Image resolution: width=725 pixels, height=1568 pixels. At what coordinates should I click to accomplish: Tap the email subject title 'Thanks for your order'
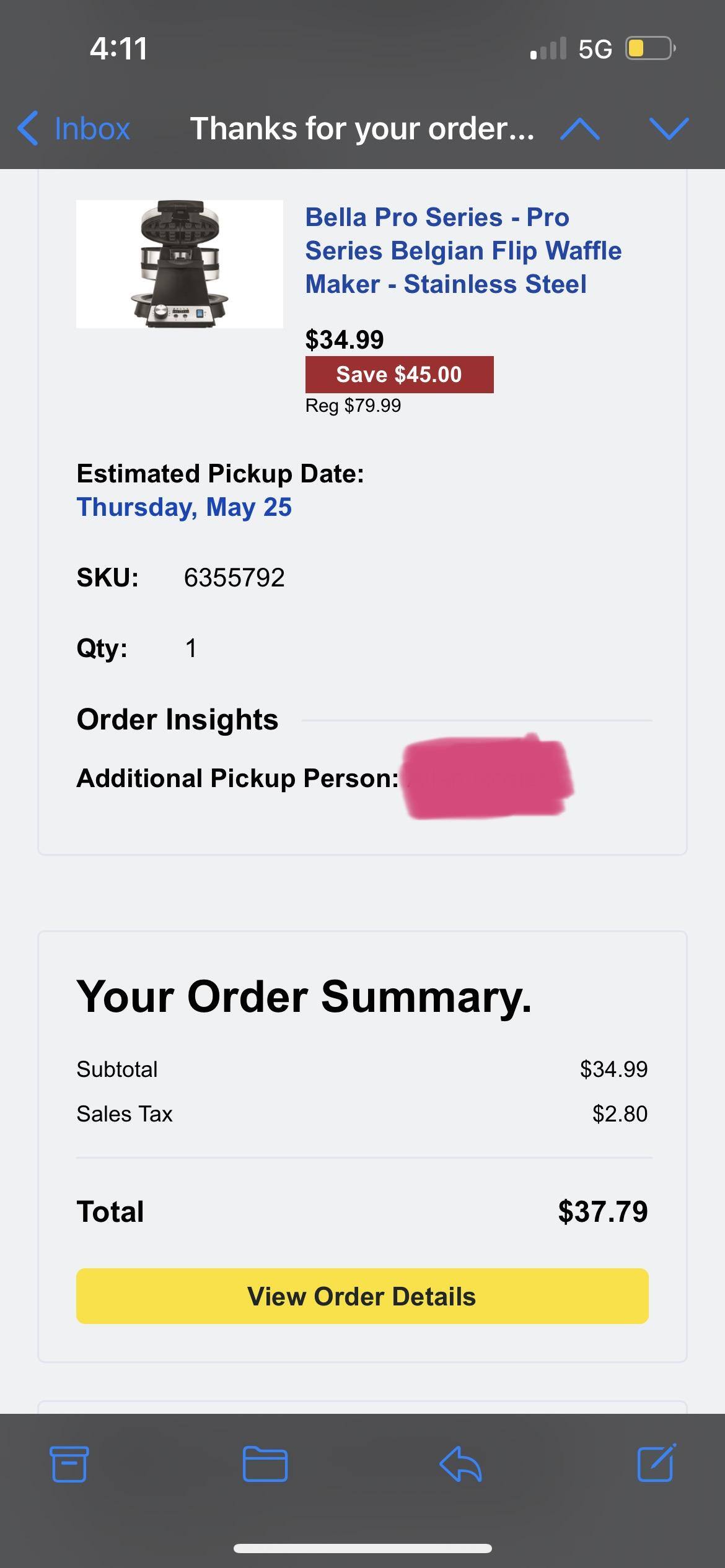click(x=362, y=129)
